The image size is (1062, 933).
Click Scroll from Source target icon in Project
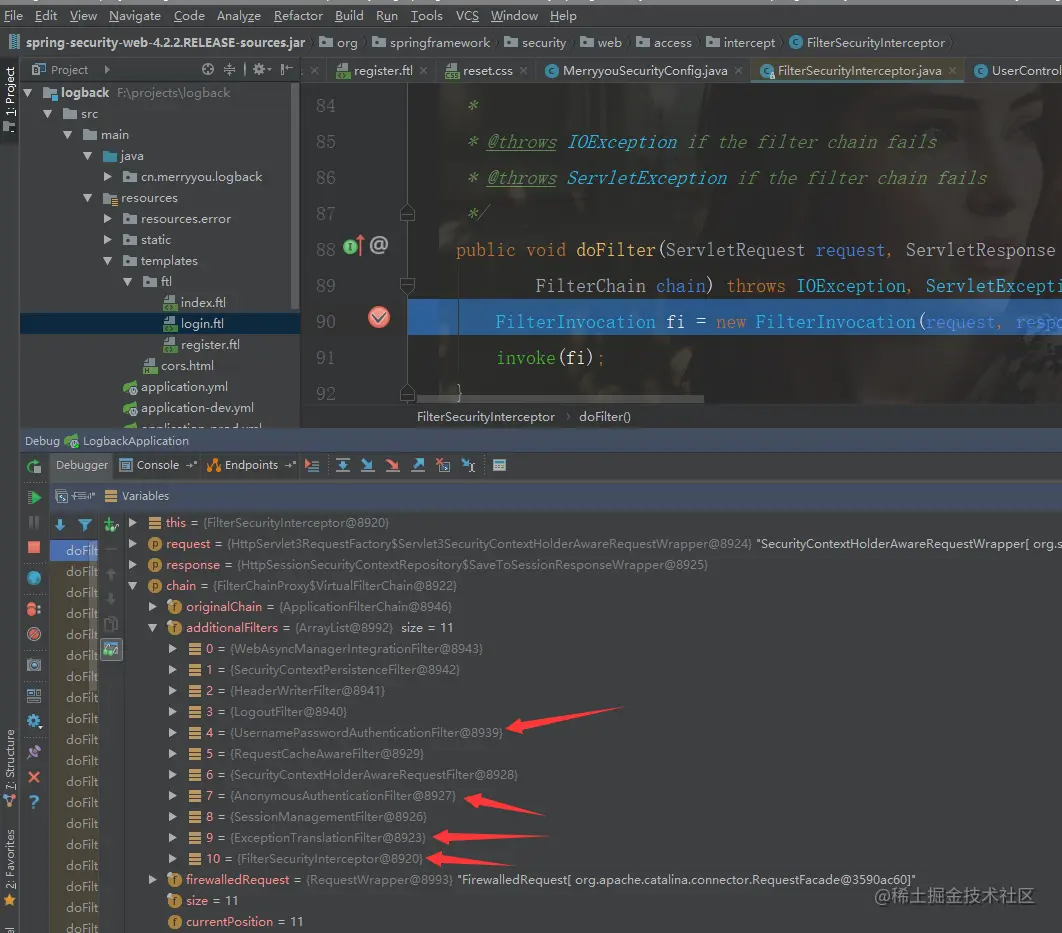[x=208, y=69]
